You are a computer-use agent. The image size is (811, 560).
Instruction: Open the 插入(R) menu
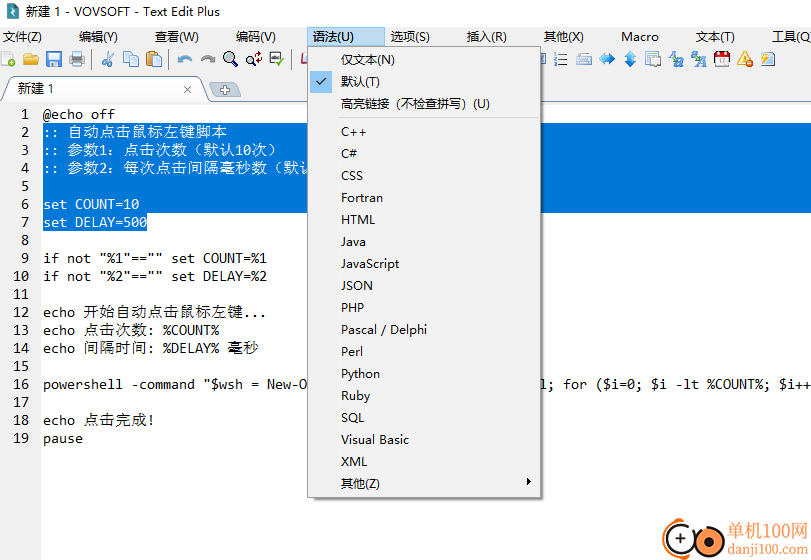486,37
